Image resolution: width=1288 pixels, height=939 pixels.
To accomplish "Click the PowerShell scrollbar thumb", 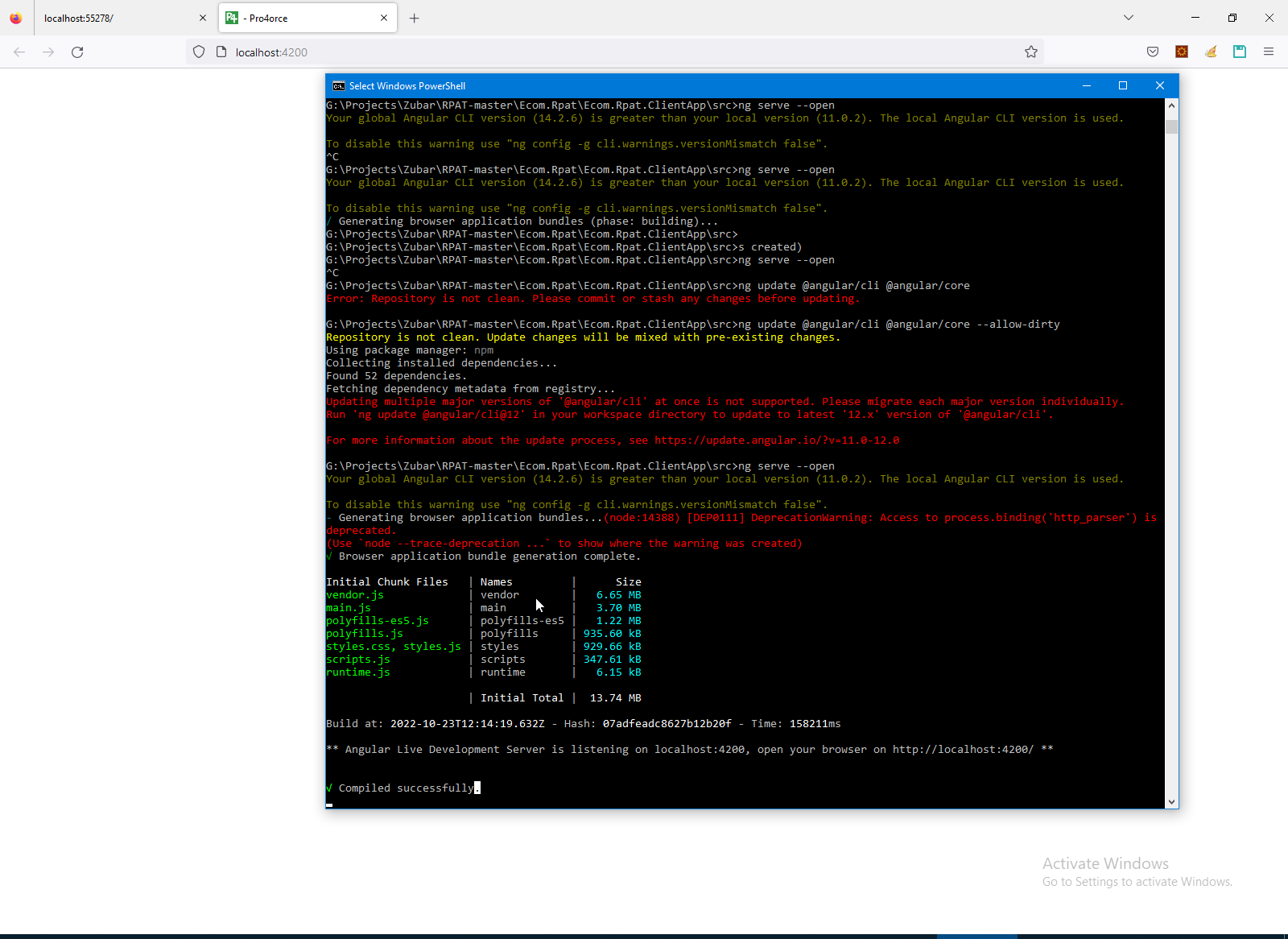I will pyautogui.click(x=1172, y=126).
